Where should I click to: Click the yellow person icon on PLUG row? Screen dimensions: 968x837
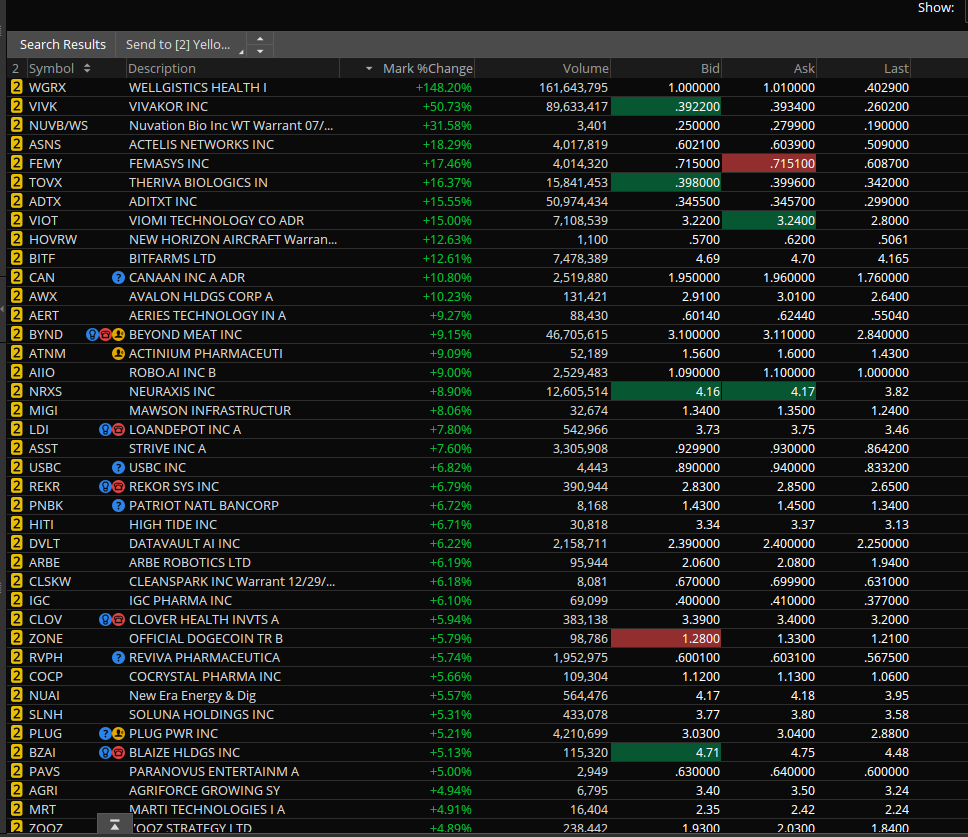coord(119,734)
